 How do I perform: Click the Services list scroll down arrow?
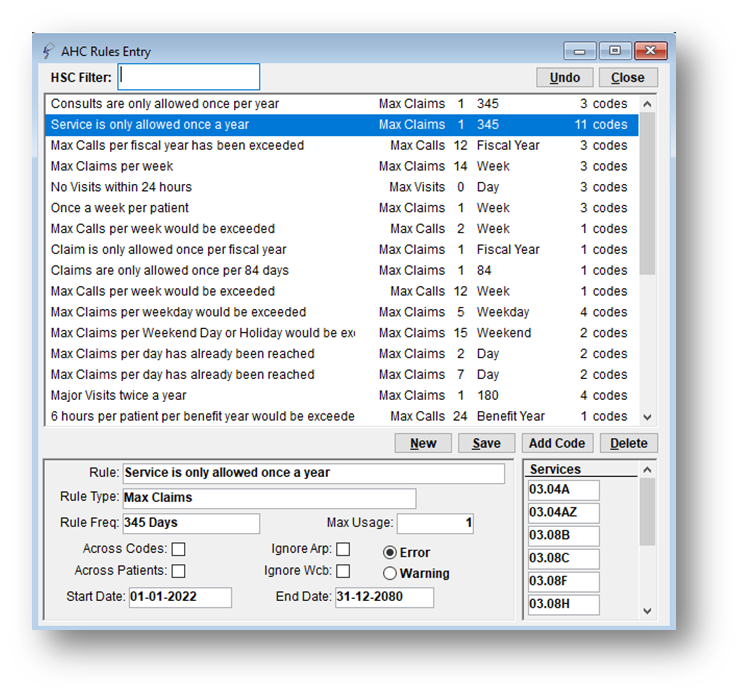pos(647,611)
